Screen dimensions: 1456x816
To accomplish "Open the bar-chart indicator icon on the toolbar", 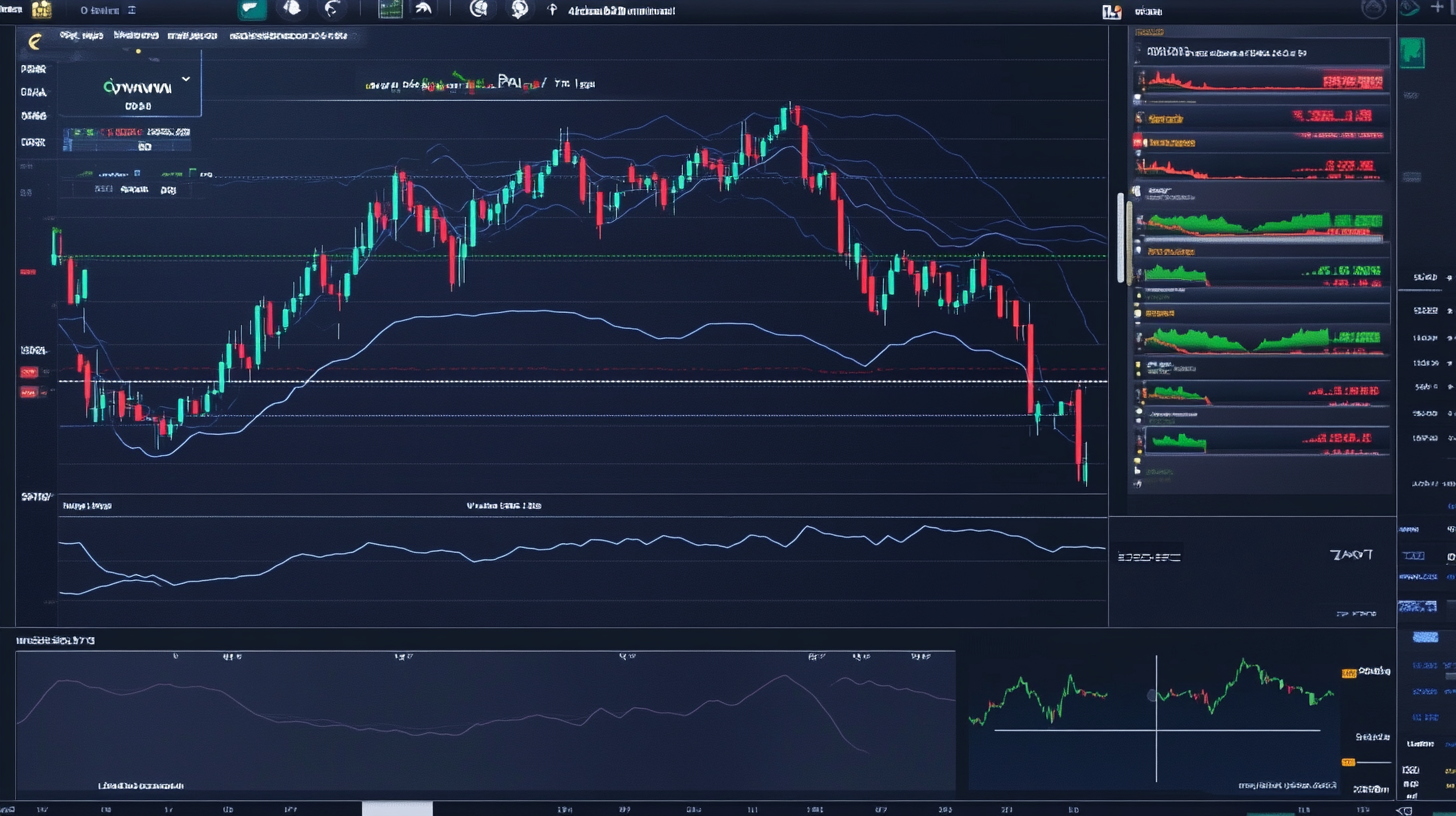I will [389, 10].
